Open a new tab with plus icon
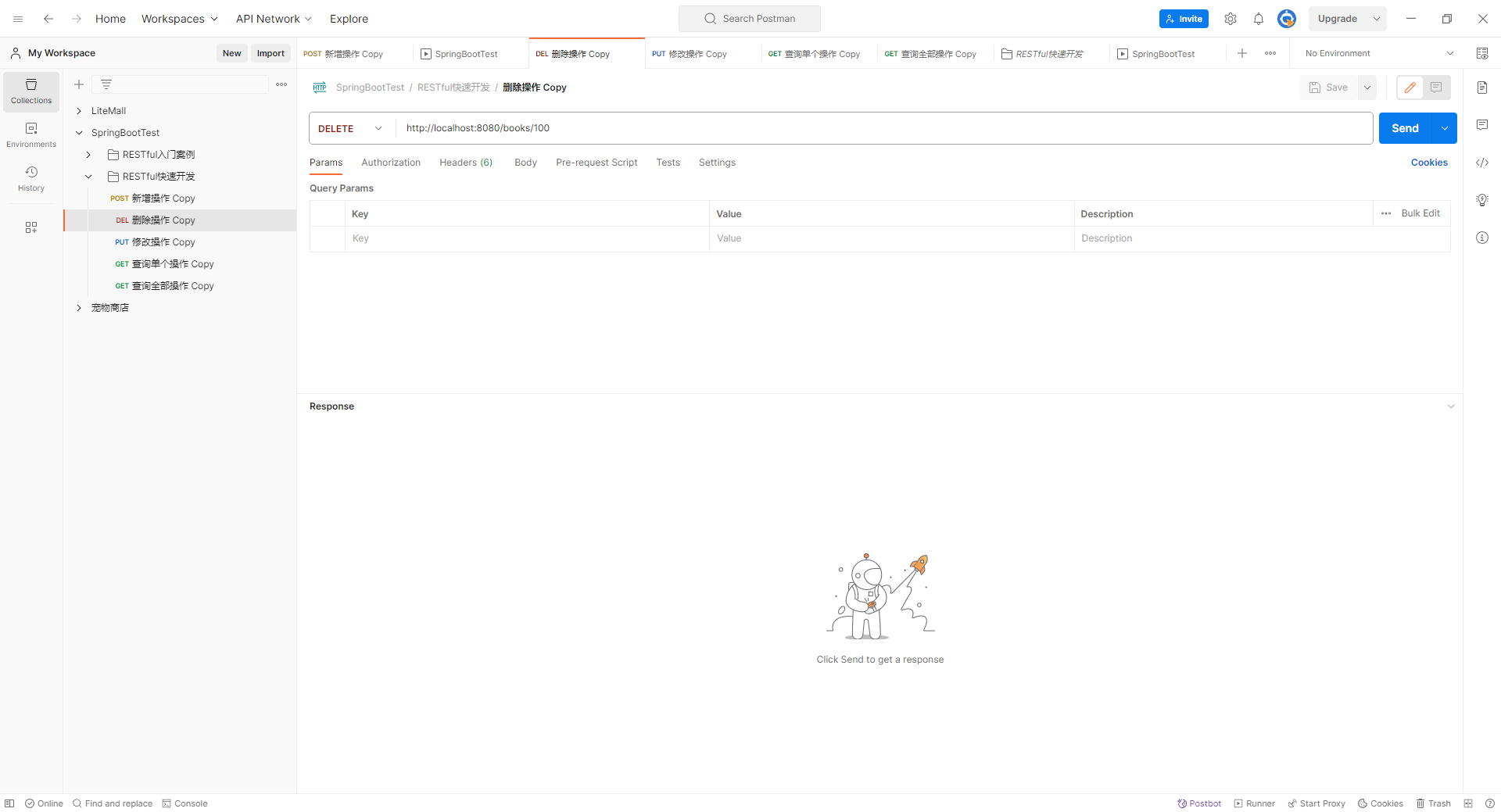 click(1242, 53)
